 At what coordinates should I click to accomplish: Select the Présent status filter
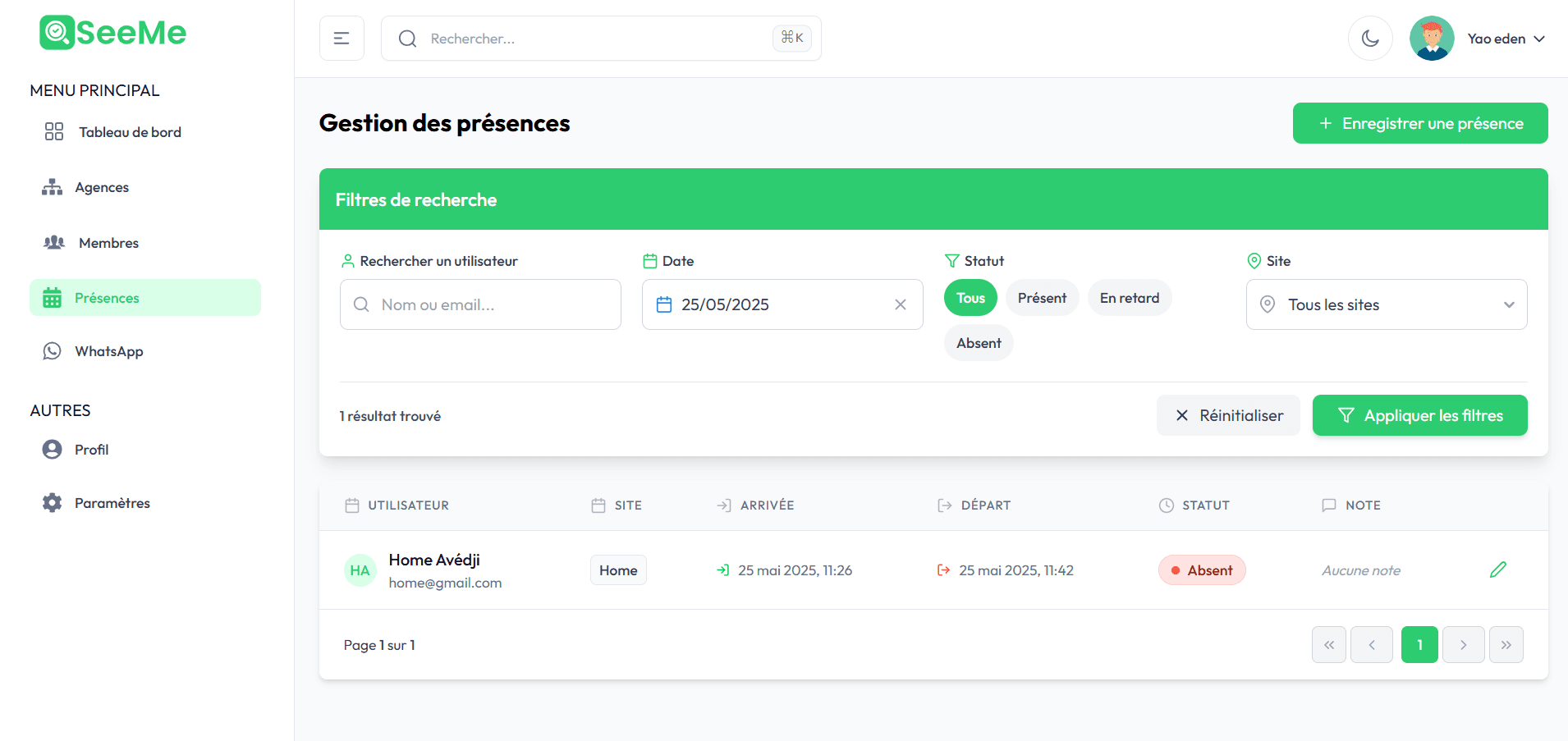(x=1042, y=297)
